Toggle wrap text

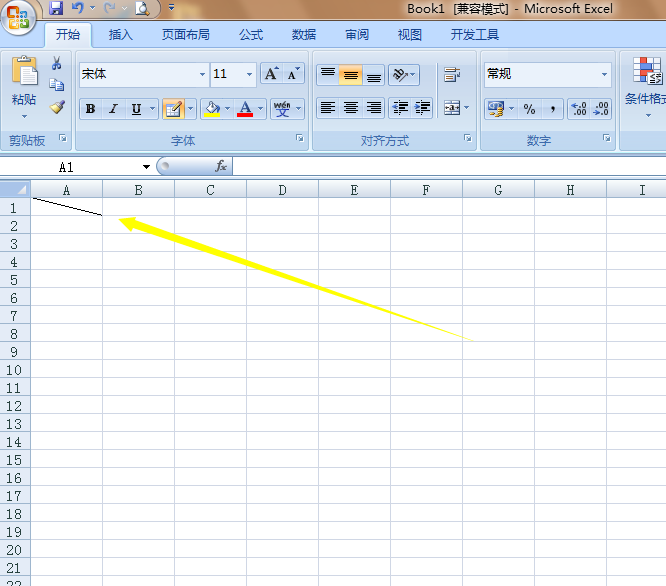tap(452, 75)
